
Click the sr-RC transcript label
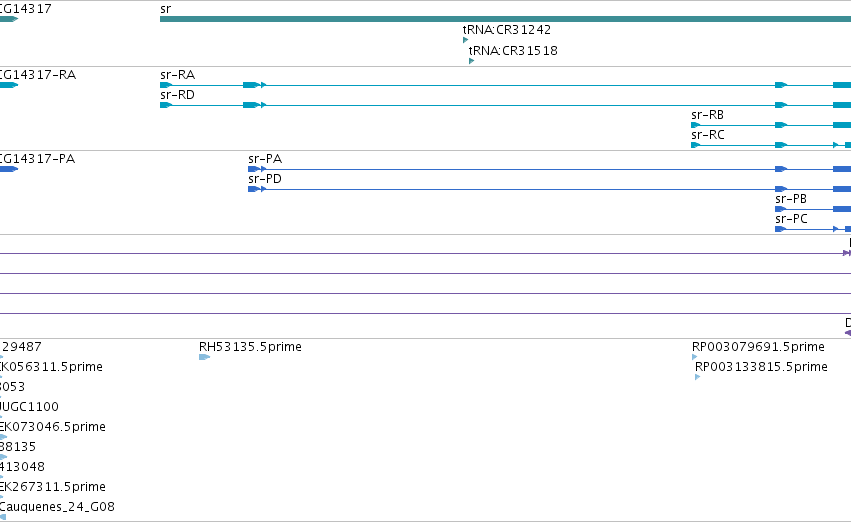point(708,135)
